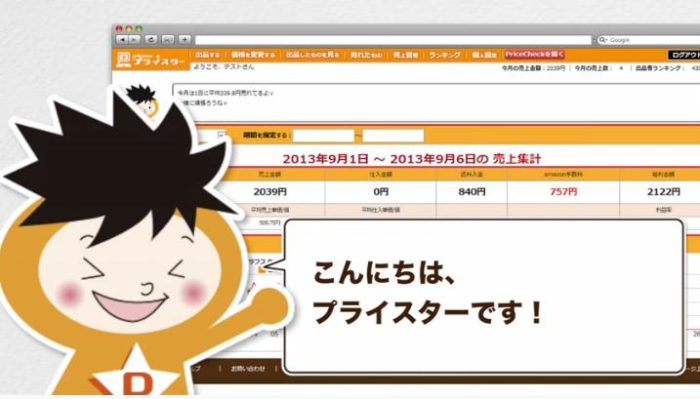The image size is (700, 399).
Task: Click the period start date field
Action: (324, 135)
